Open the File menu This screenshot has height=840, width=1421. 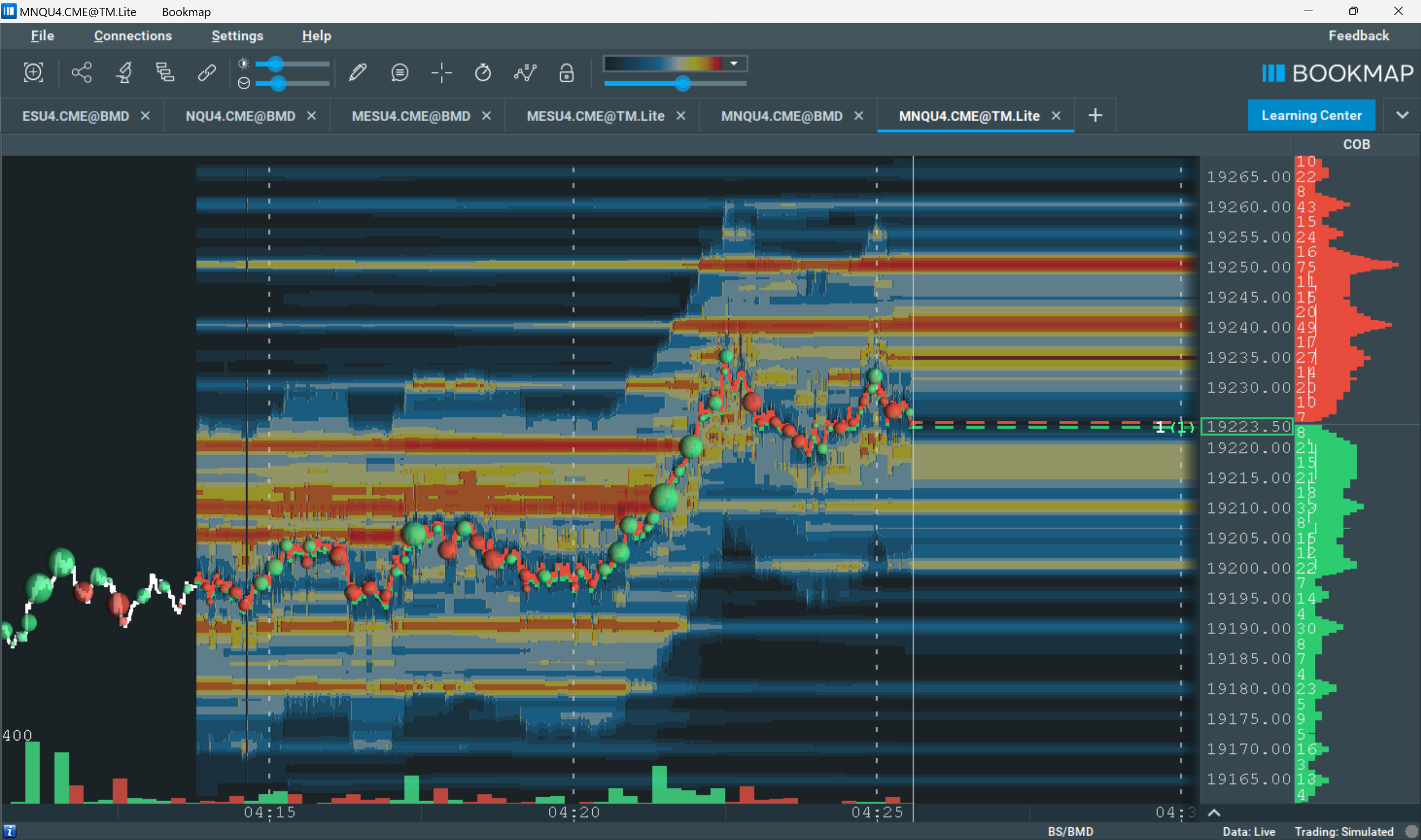click(42, 36)
